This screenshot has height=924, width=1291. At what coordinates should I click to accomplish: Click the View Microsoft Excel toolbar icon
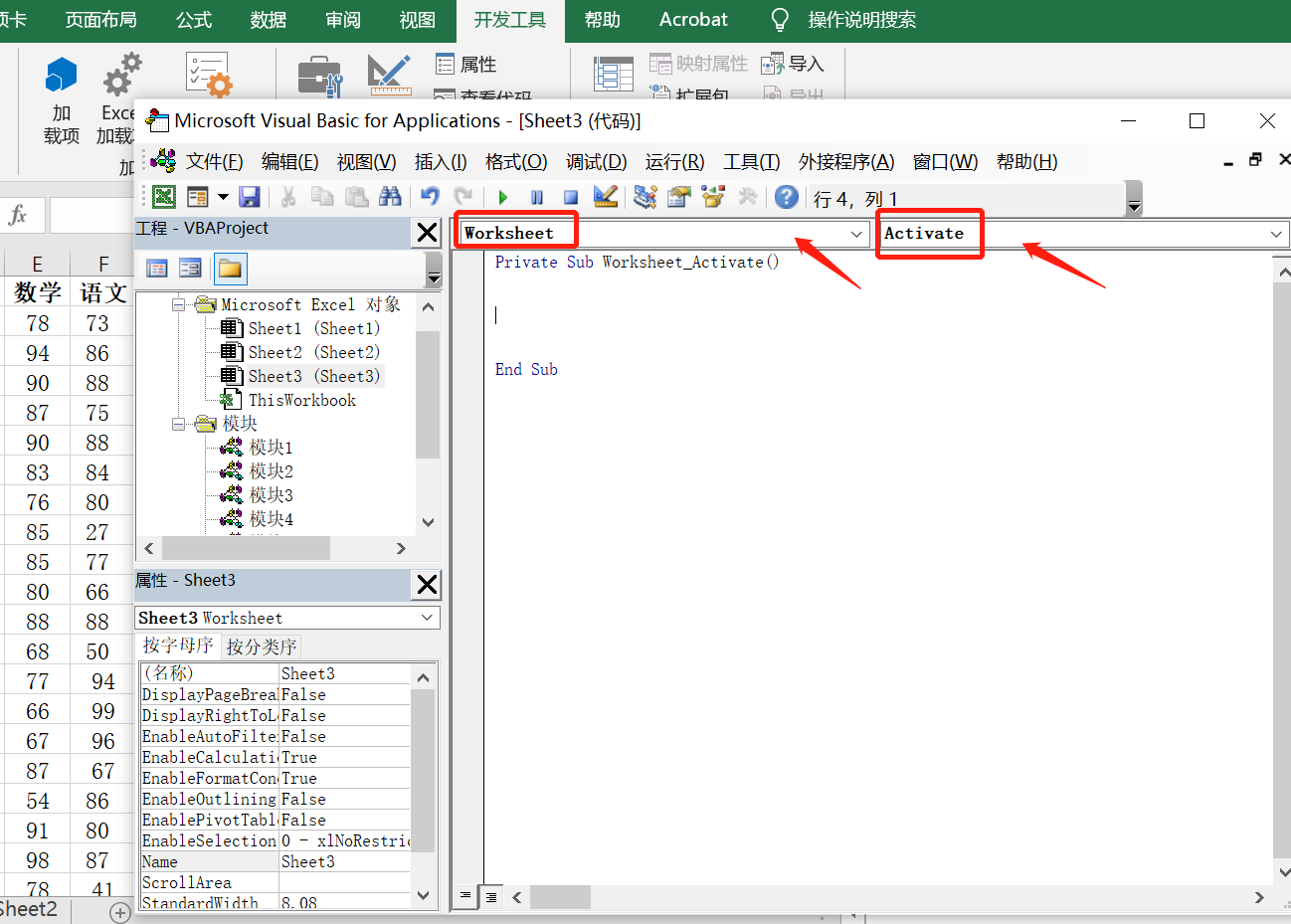tap(164, 197)
